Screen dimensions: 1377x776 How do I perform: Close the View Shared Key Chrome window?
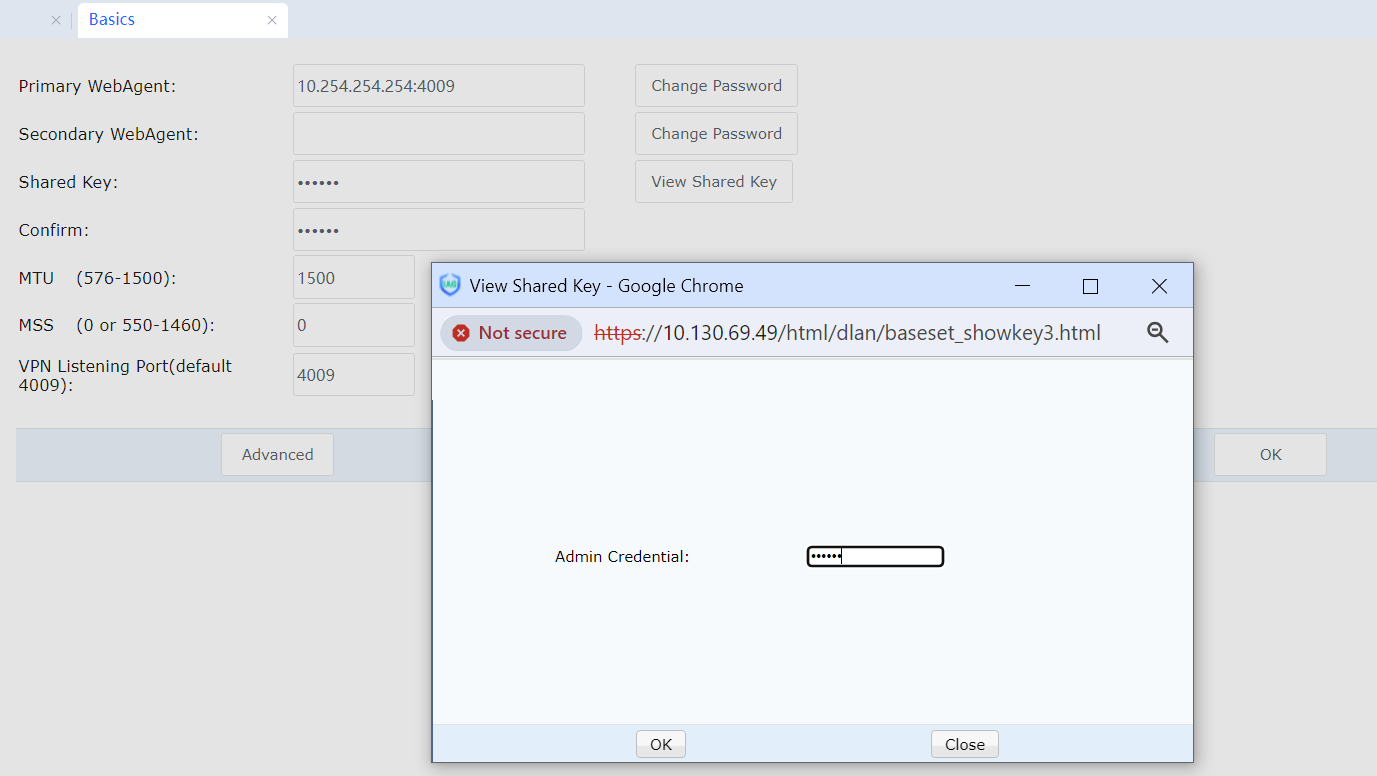1159,286
